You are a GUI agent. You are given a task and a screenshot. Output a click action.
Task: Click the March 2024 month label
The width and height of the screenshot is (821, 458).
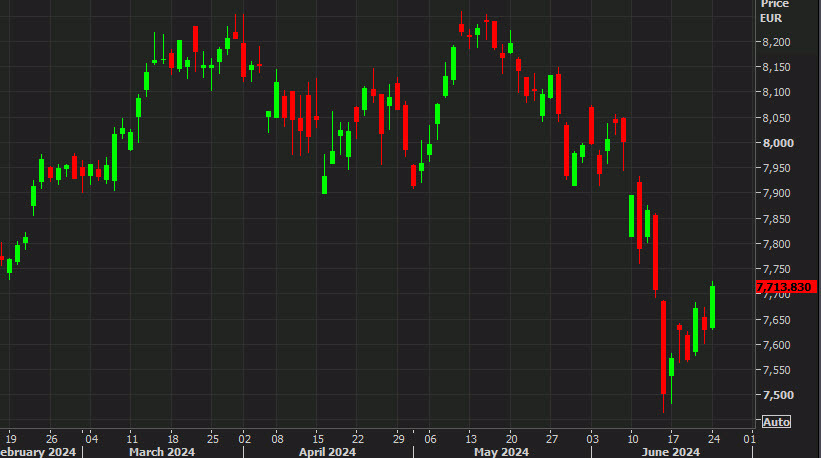click(162, 452)
